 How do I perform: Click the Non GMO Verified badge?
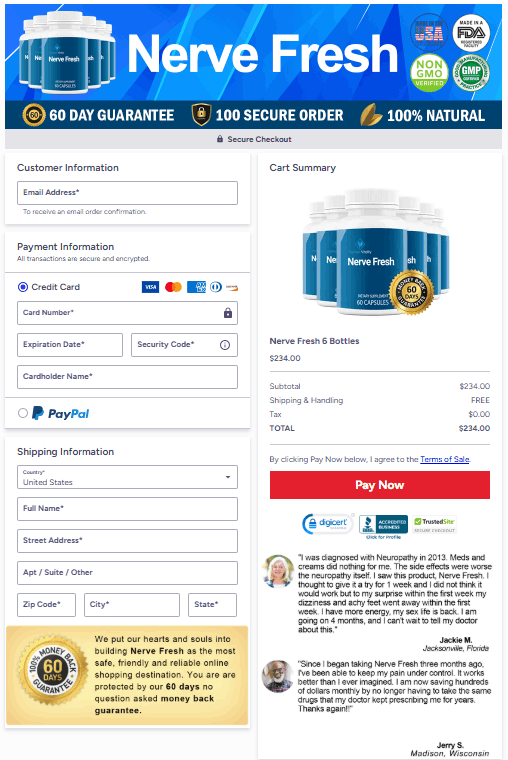[x=429, y=73]
